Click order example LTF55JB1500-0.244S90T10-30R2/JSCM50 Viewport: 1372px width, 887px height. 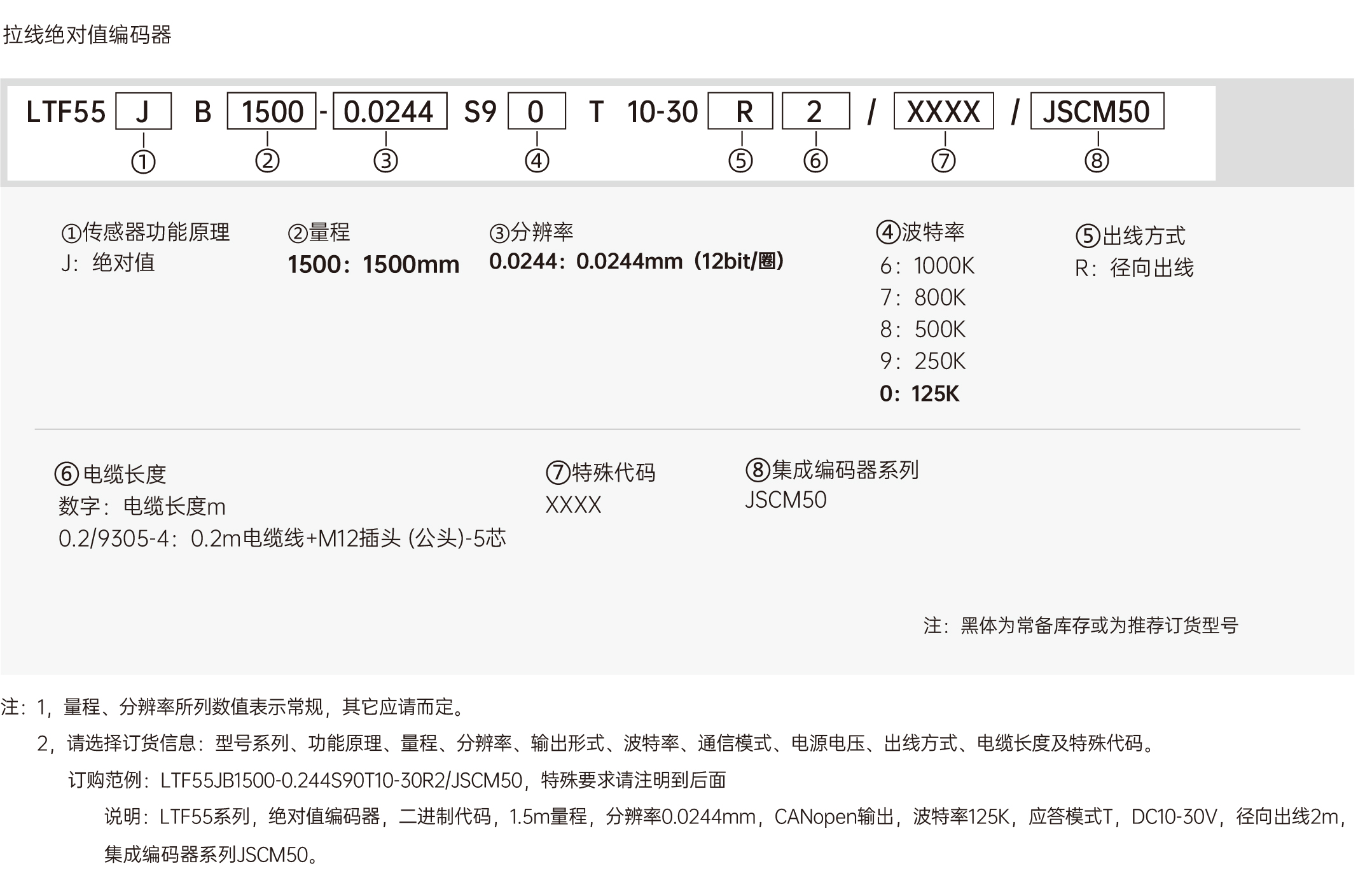pyautogui.click(x=342, y=780)
